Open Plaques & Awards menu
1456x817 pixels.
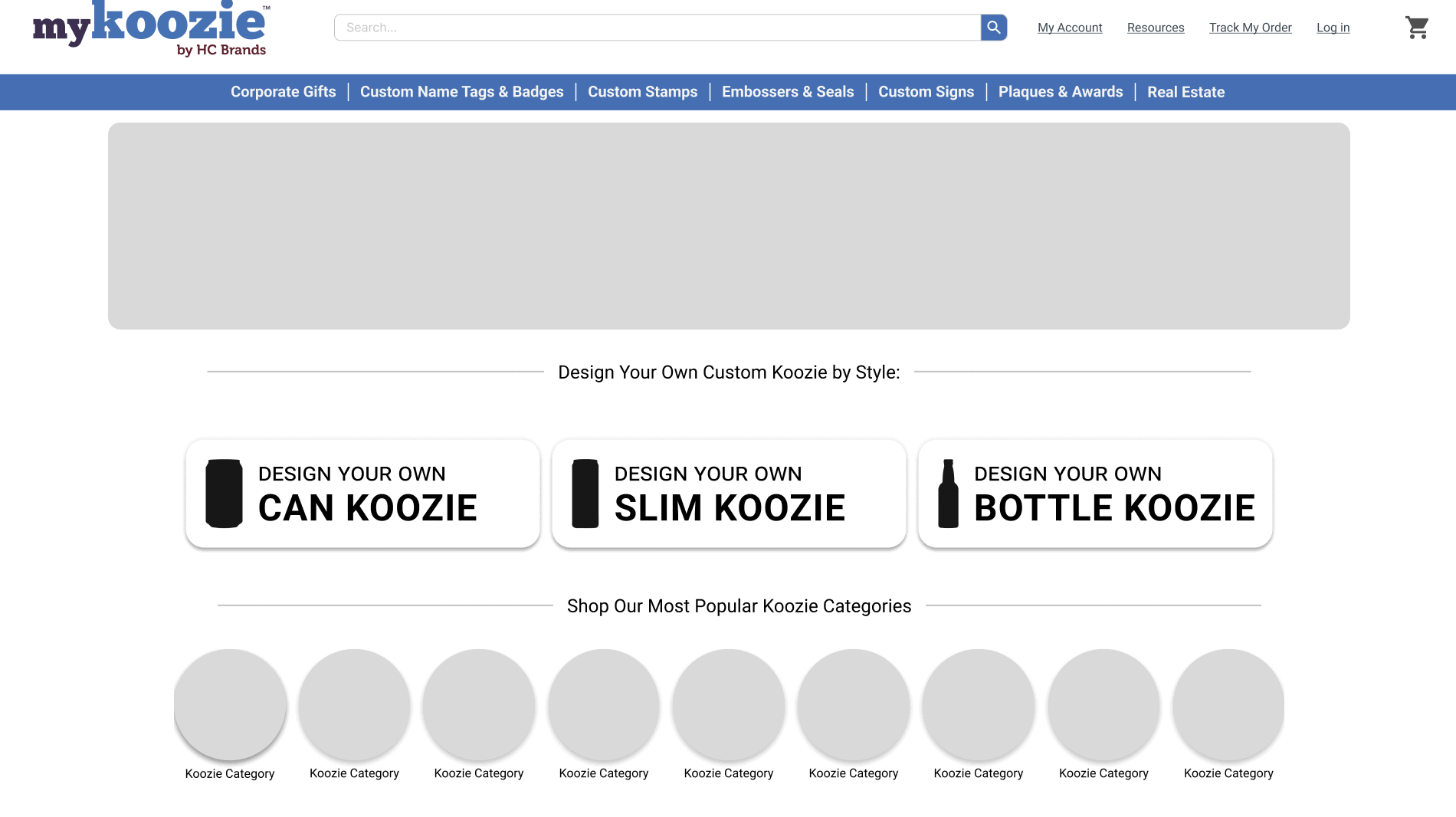point(1060,92)
